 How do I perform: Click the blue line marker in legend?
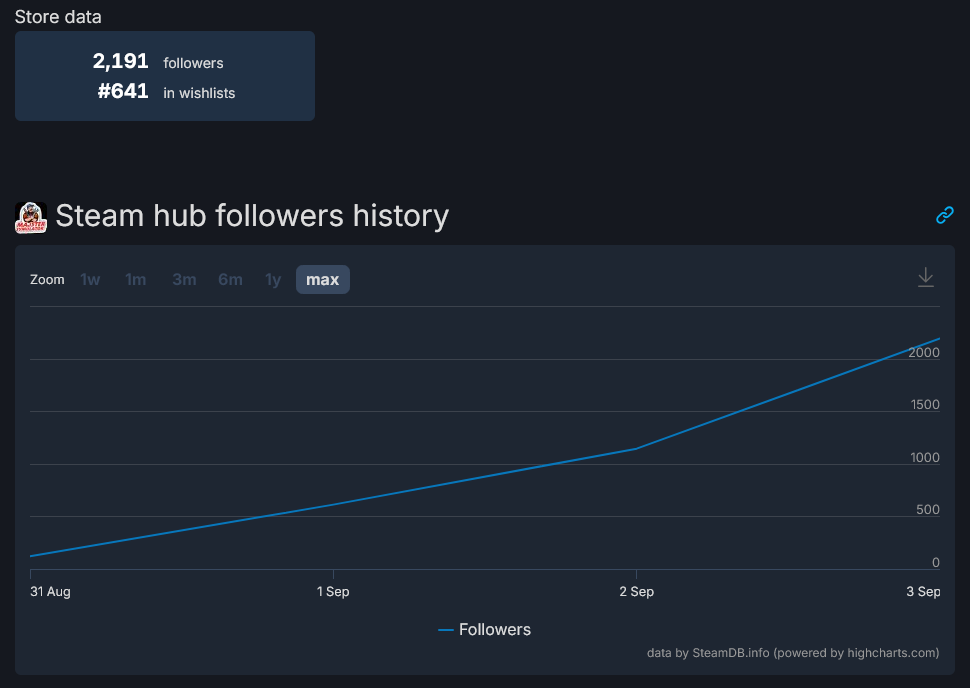(x=446, y=630)
